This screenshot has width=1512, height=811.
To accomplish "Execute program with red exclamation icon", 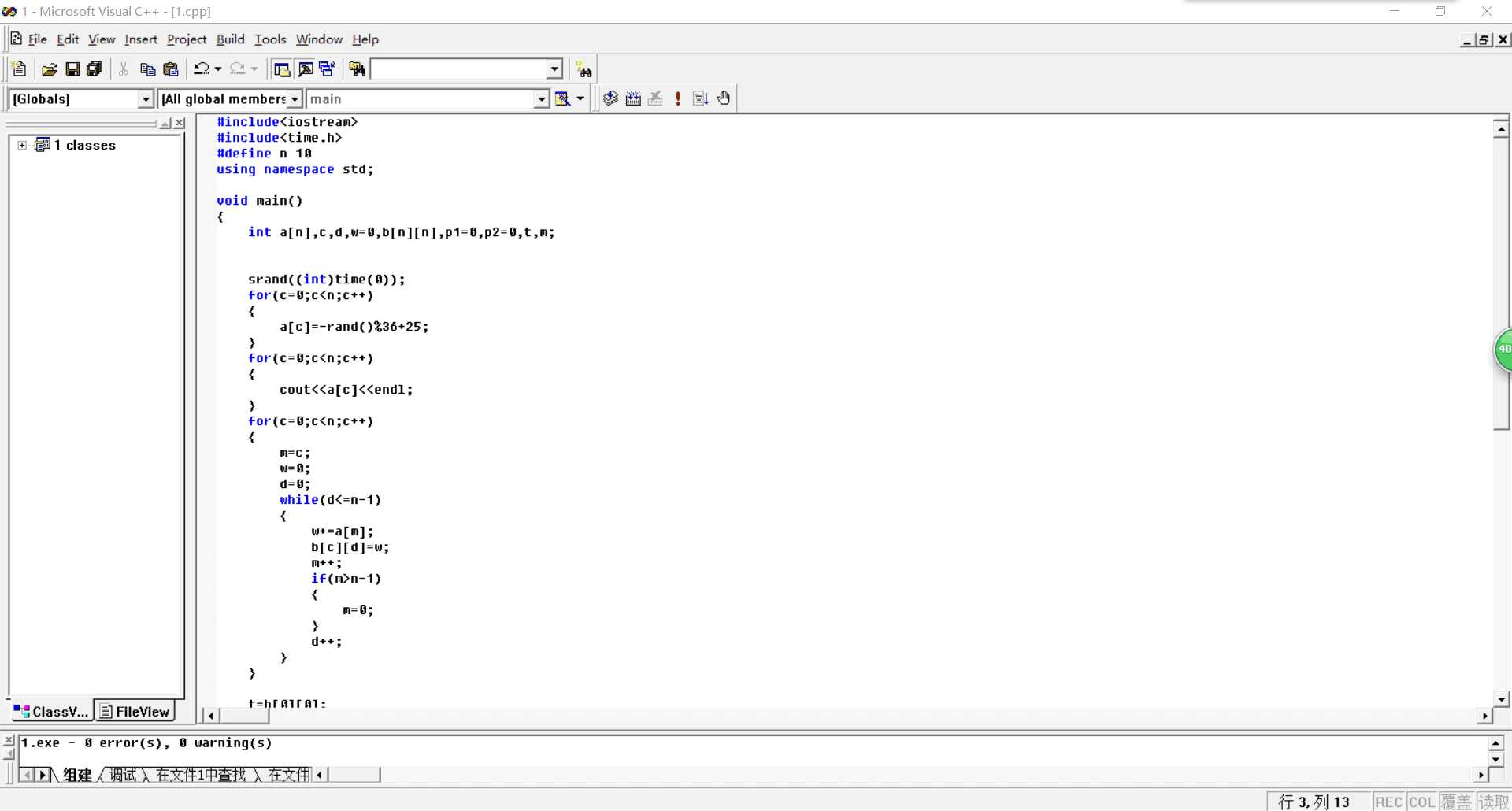I will point(678,98).
